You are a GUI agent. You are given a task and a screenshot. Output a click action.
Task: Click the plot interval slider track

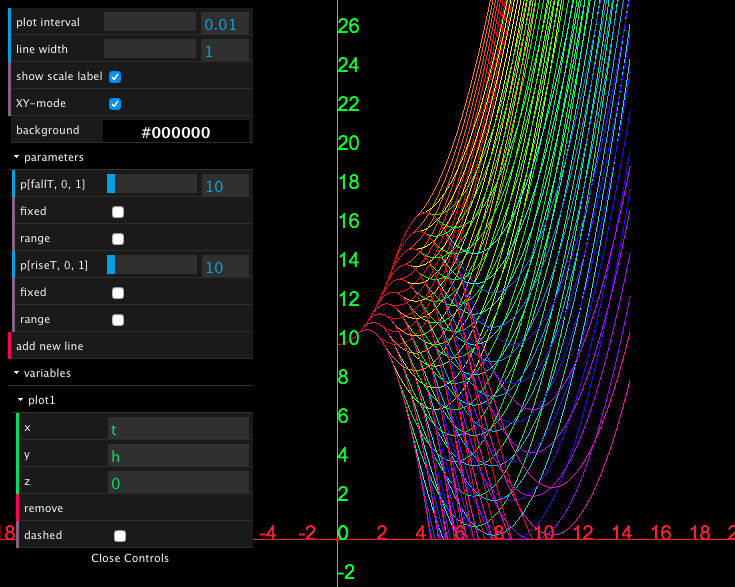(x=150, y=22)
